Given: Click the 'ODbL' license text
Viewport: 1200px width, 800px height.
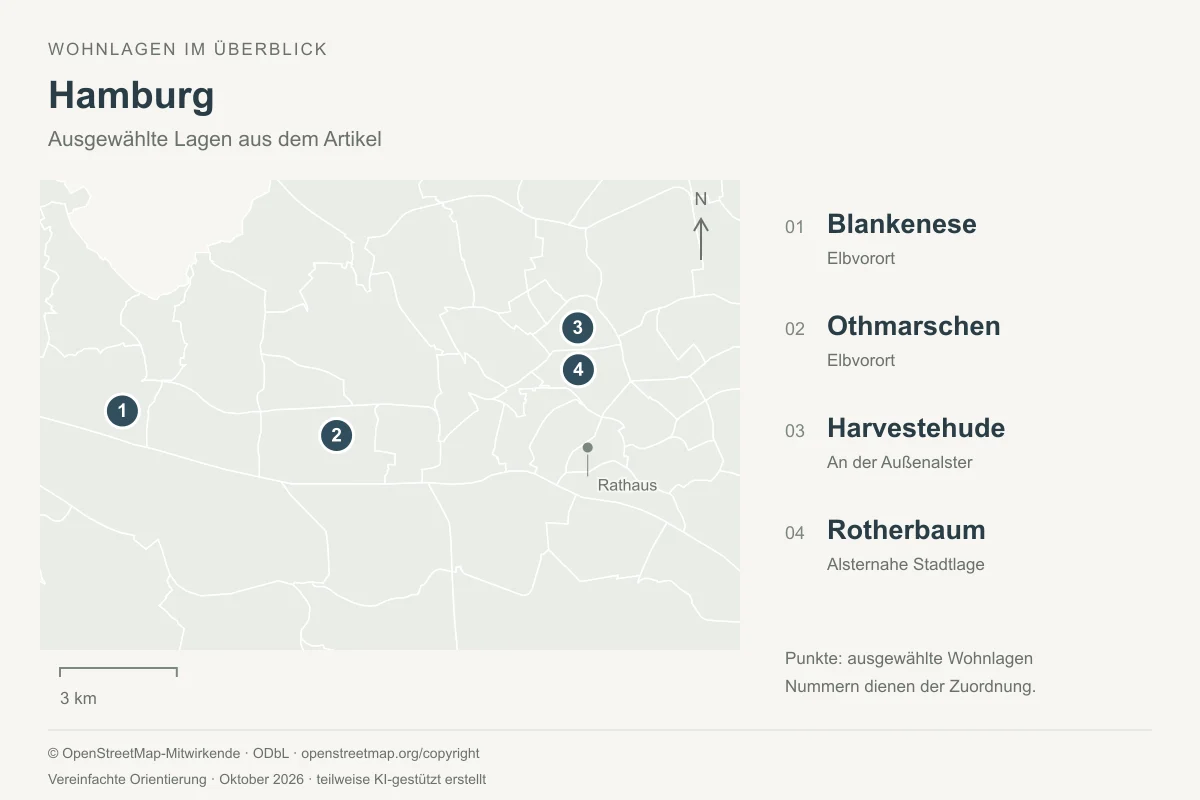Looking at the screenshot, I should coord(270,753).
